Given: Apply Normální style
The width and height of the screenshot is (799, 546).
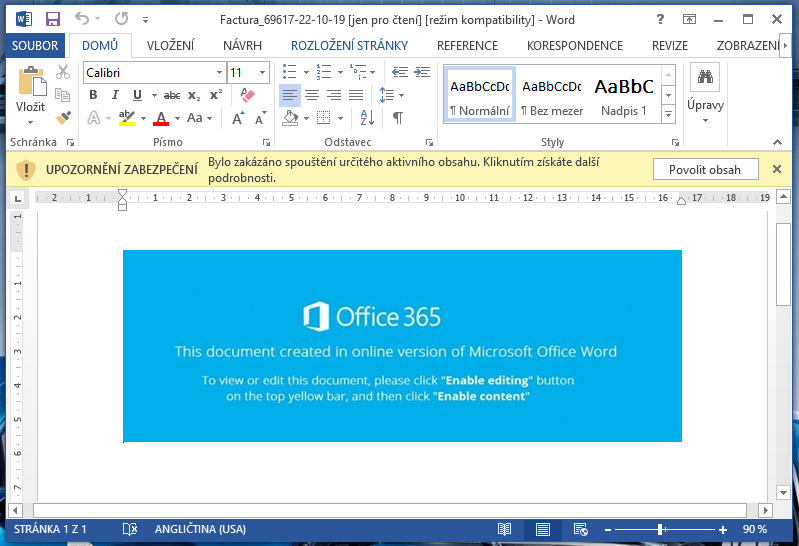Looking at the screenshot, I should tap(479, 94).
